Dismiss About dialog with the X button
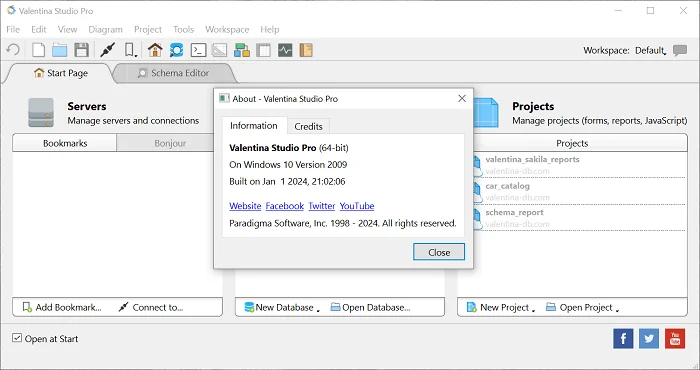Image resolution: width=700 pixels, height=370 pixels. tap(462, 99)
